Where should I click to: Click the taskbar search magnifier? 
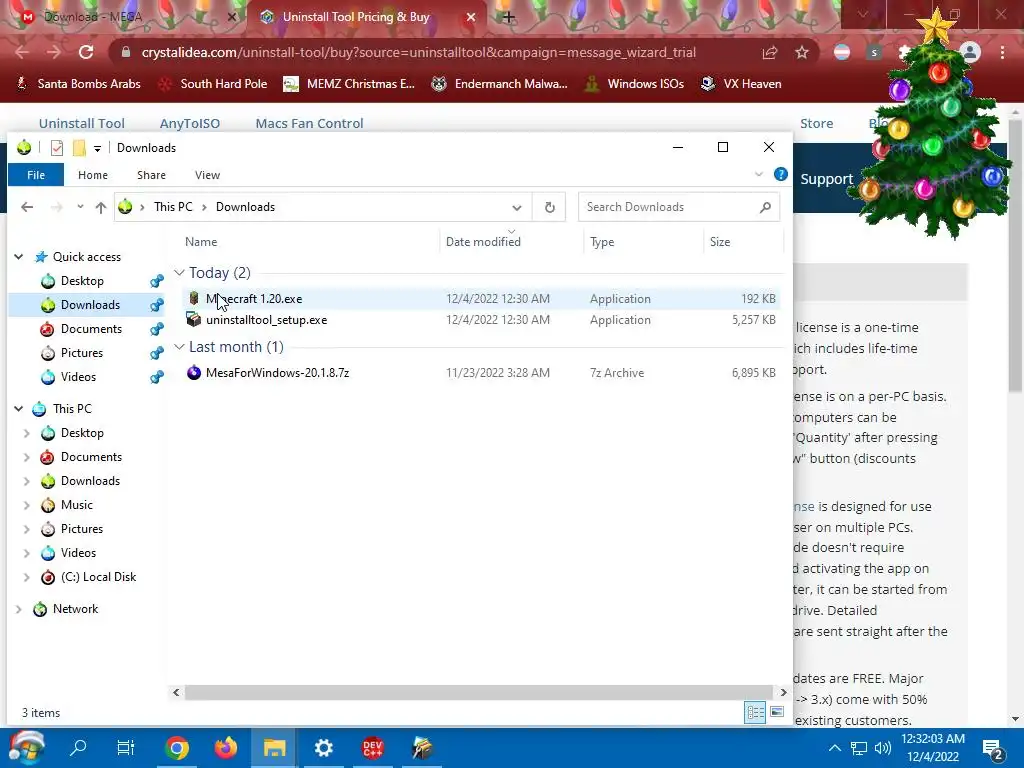point(78,747)
